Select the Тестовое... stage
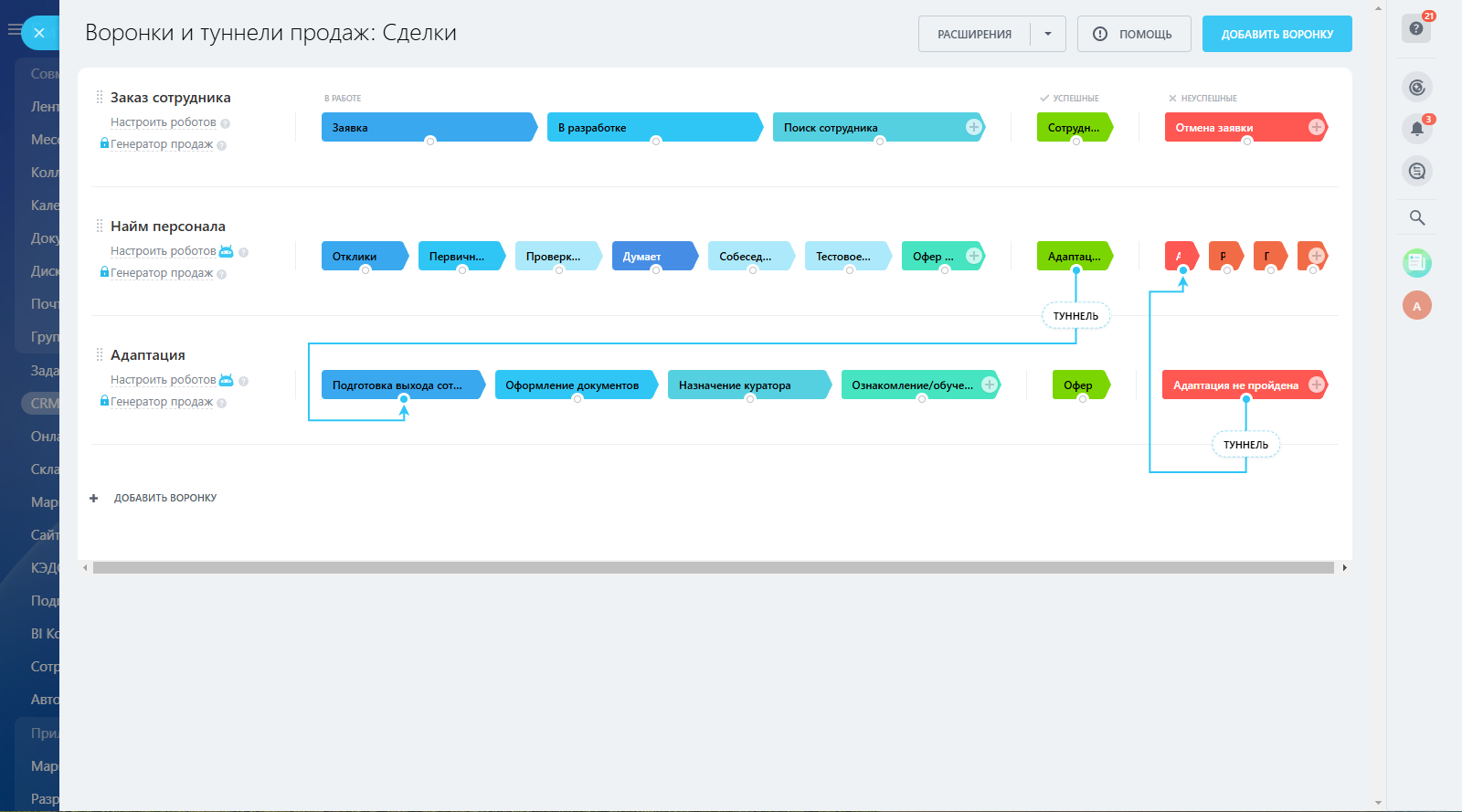Image resolution: width=1462 pixels, height=812 pixels. 848,256
